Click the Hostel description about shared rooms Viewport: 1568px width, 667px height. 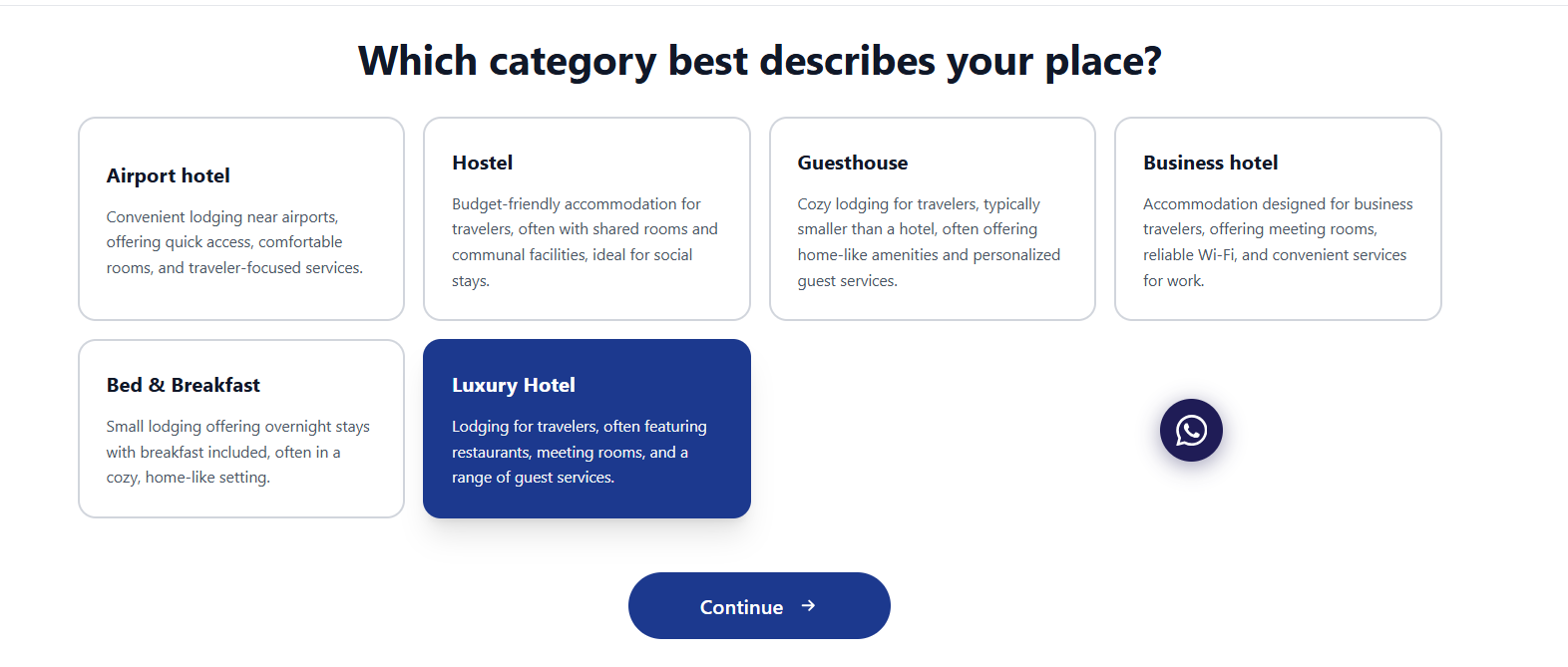click(x=585, y=242)
